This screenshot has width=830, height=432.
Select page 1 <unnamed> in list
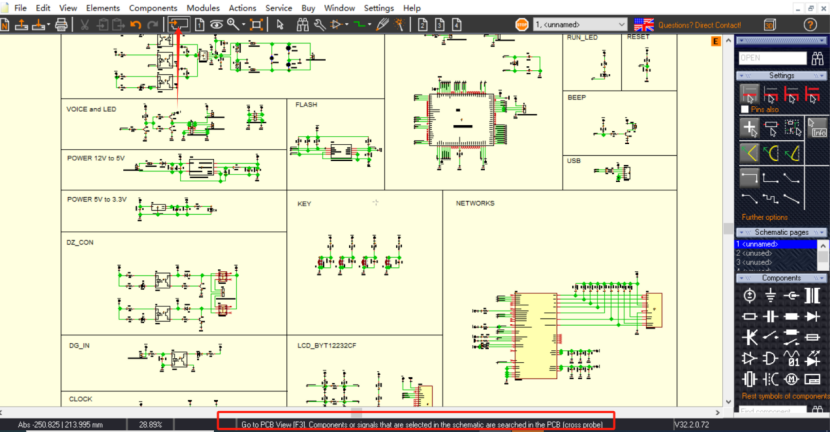coord(776,244)
